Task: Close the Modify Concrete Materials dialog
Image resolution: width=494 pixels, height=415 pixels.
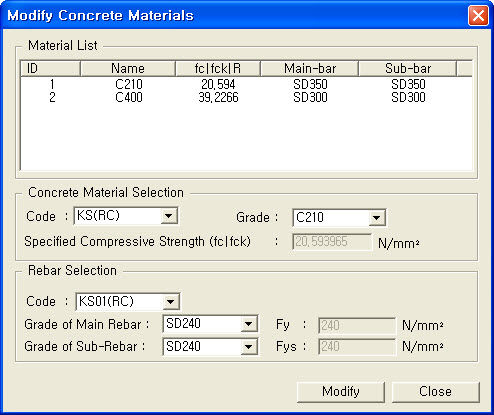Action: tap(478, 15)
